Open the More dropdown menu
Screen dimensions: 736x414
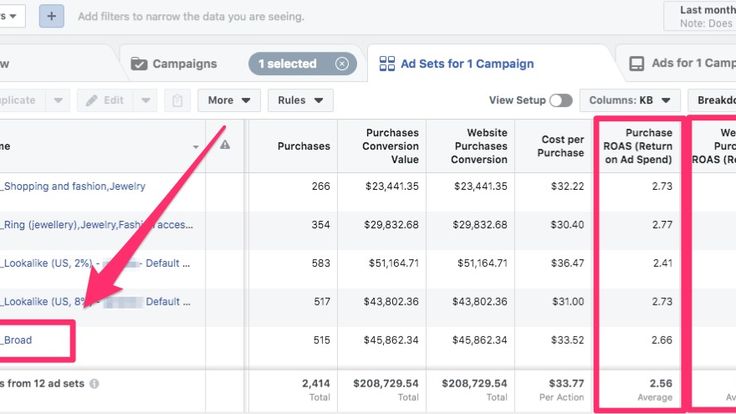[229, 100]
